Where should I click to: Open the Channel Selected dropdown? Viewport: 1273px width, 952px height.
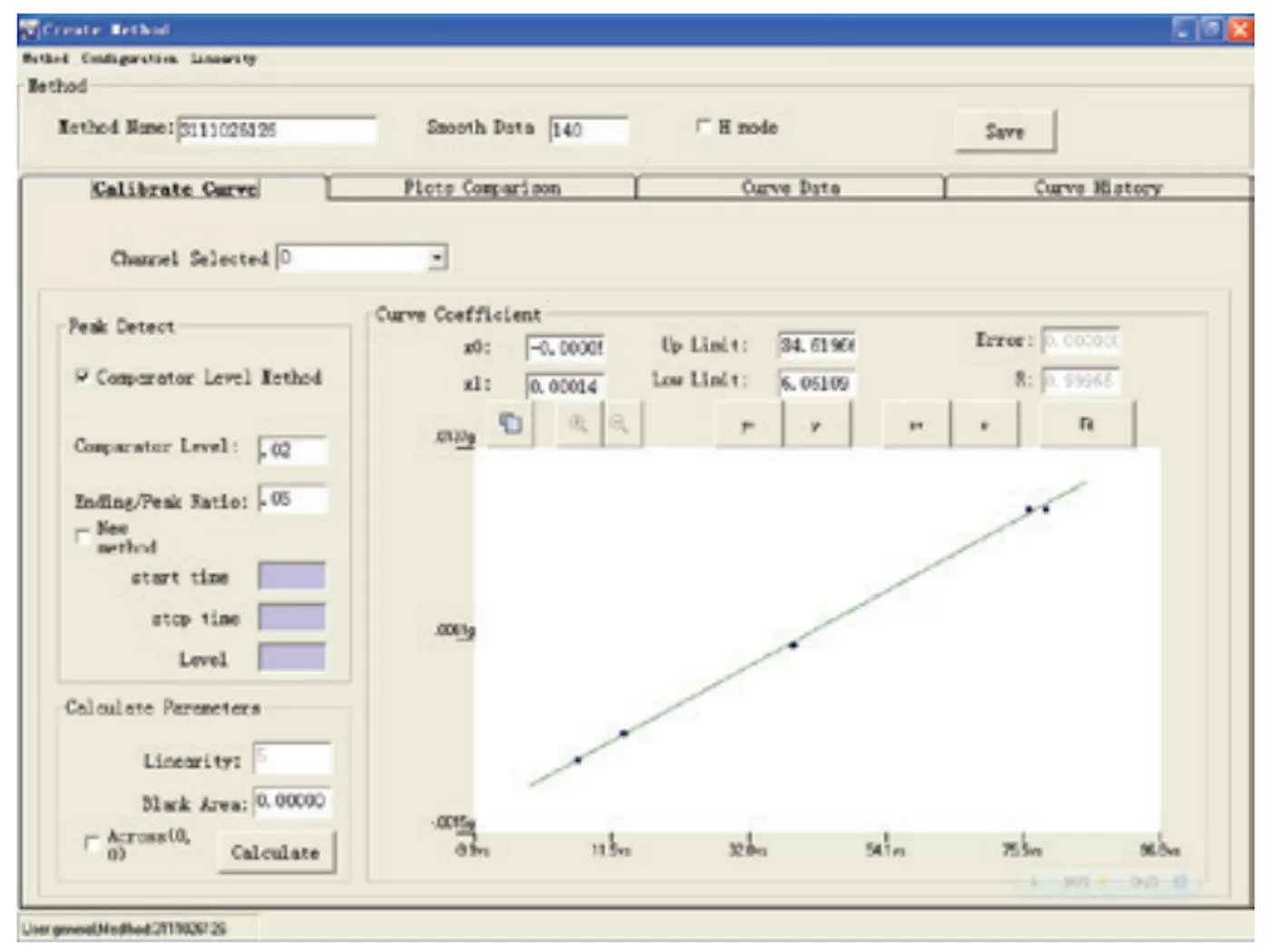point(439,257)
